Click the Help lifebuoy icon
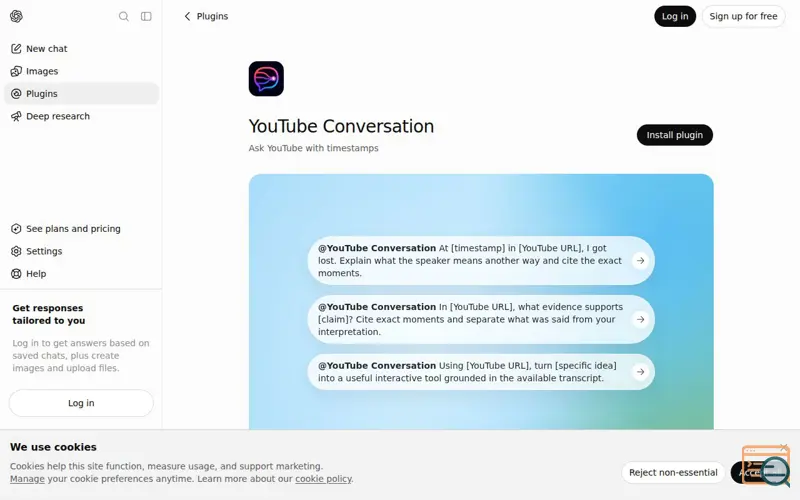Image resolution: width=800 pixels, height=500 pixels. point(16,273)
